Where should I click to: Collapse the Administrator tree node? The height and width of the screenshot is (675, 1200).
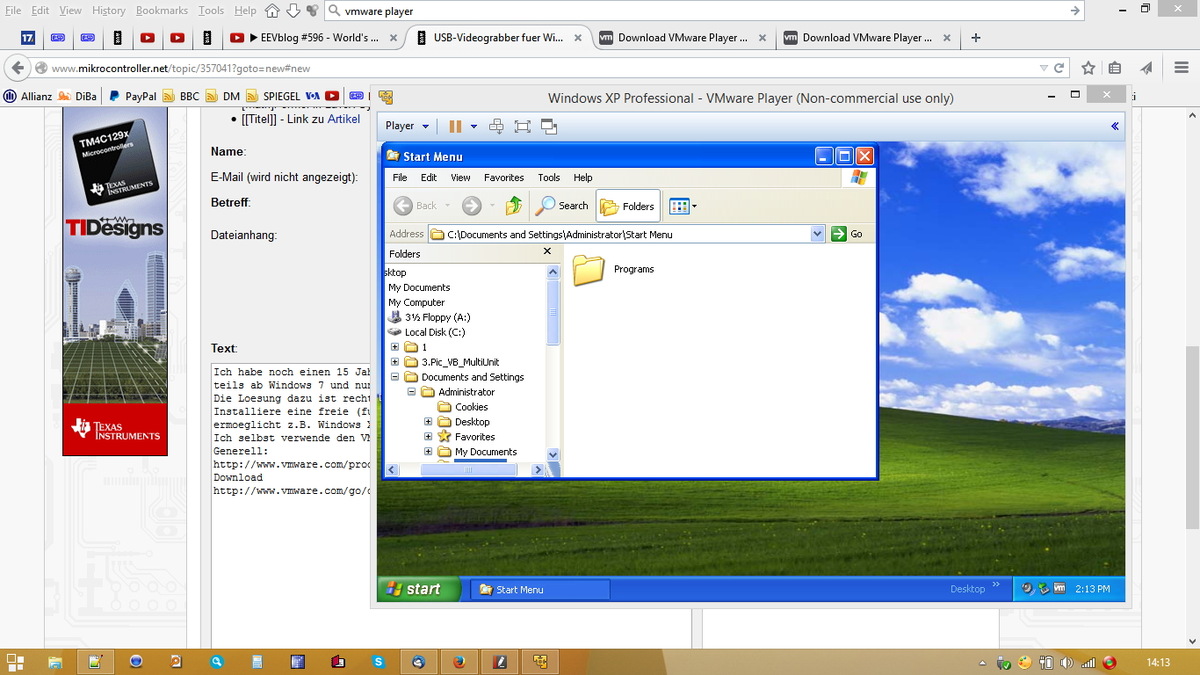[x=411, y=392]
